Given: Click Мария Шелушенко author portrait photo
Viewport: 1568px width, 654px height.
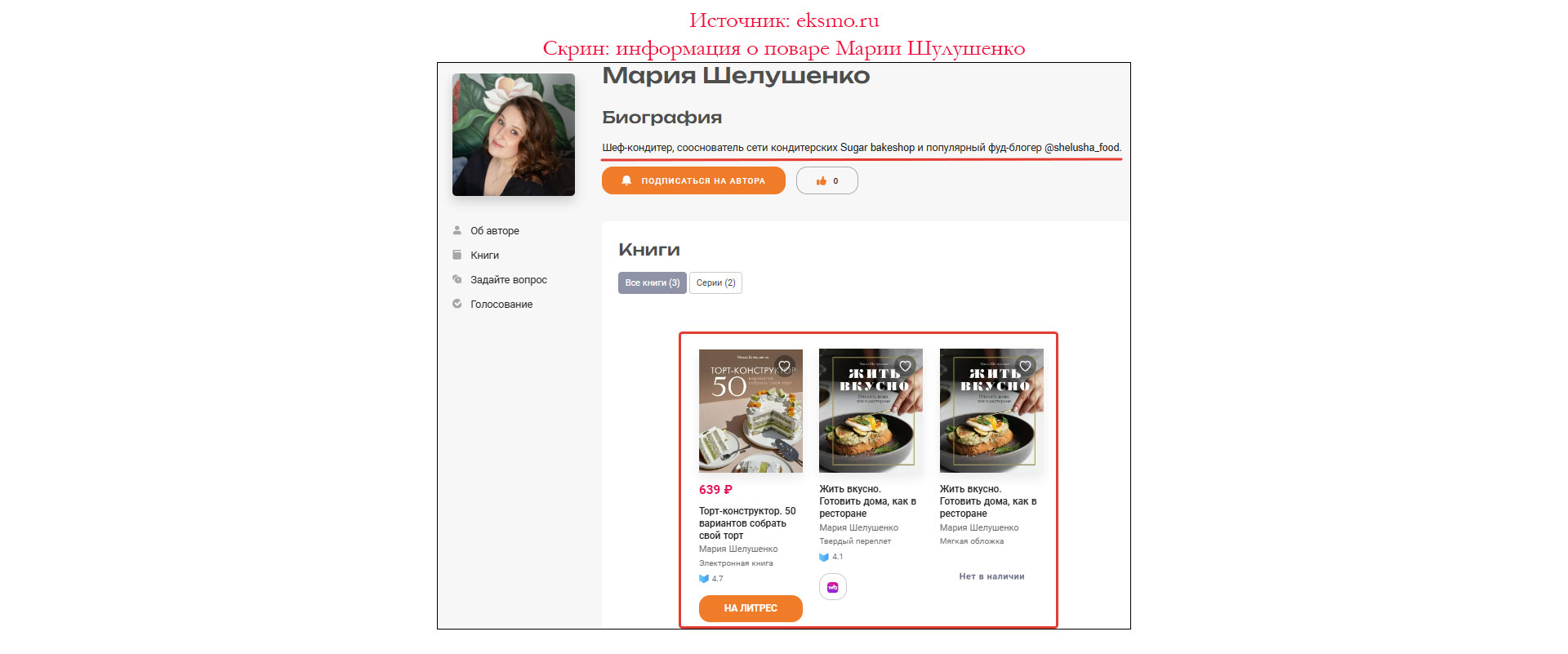Looking at the screenshot, I should (514, 135).
